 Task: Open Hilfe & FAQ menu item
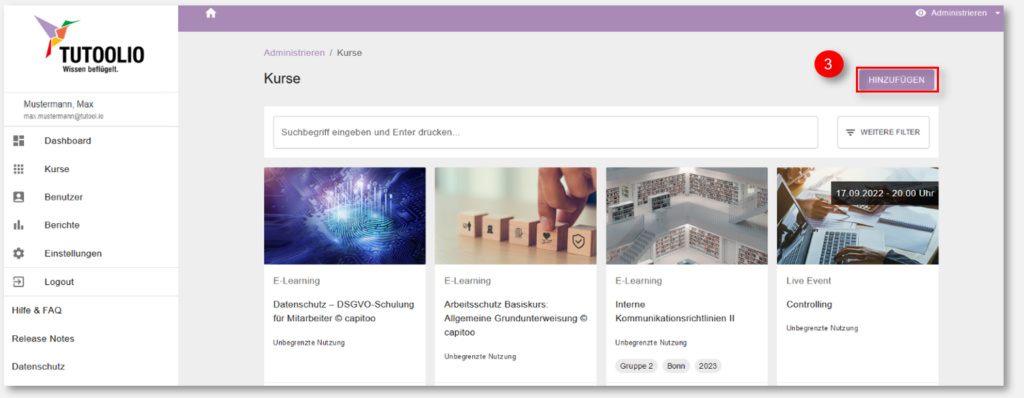37,310
